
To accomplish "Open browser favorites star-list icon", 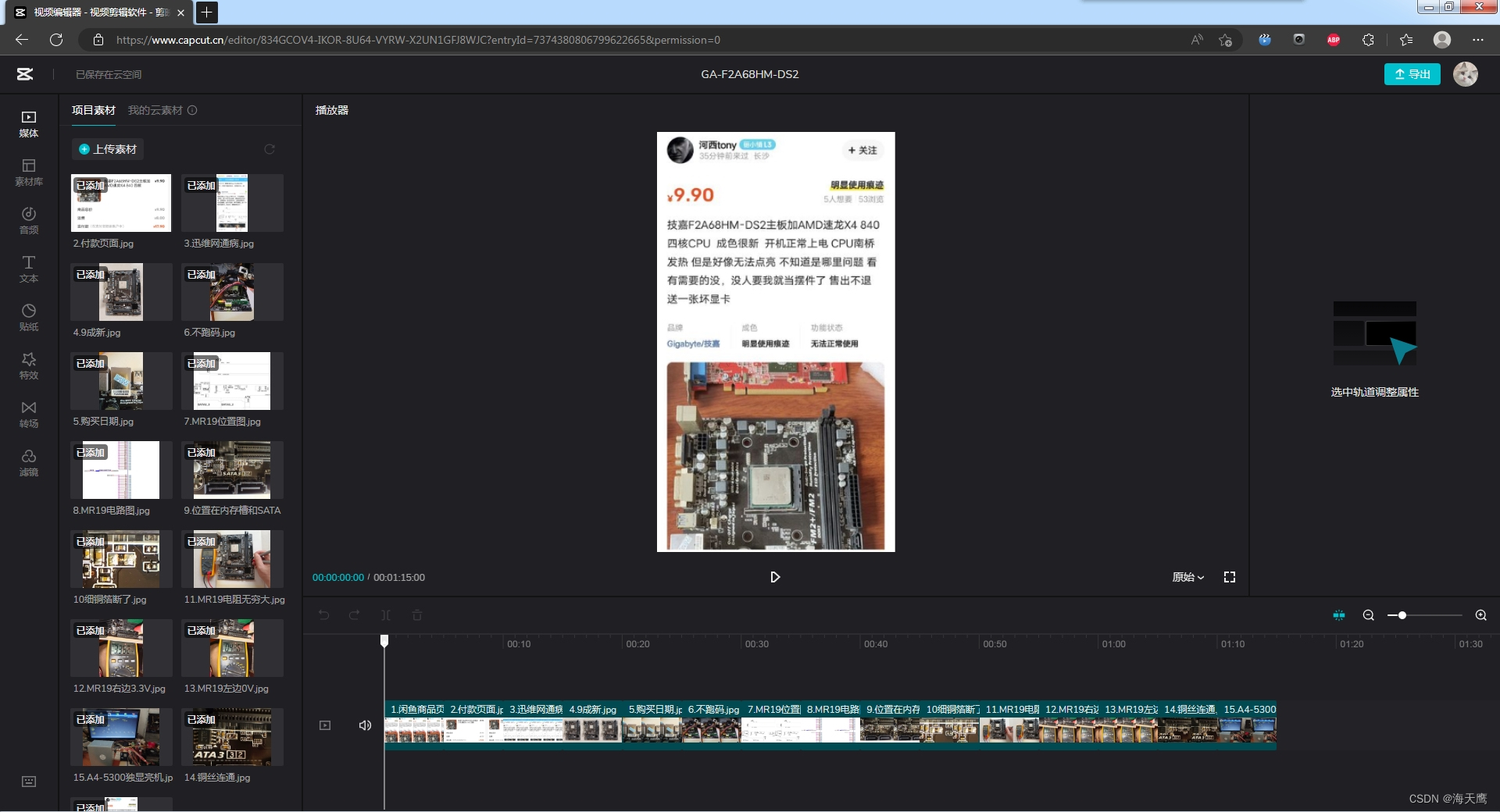I will 1406,40.
